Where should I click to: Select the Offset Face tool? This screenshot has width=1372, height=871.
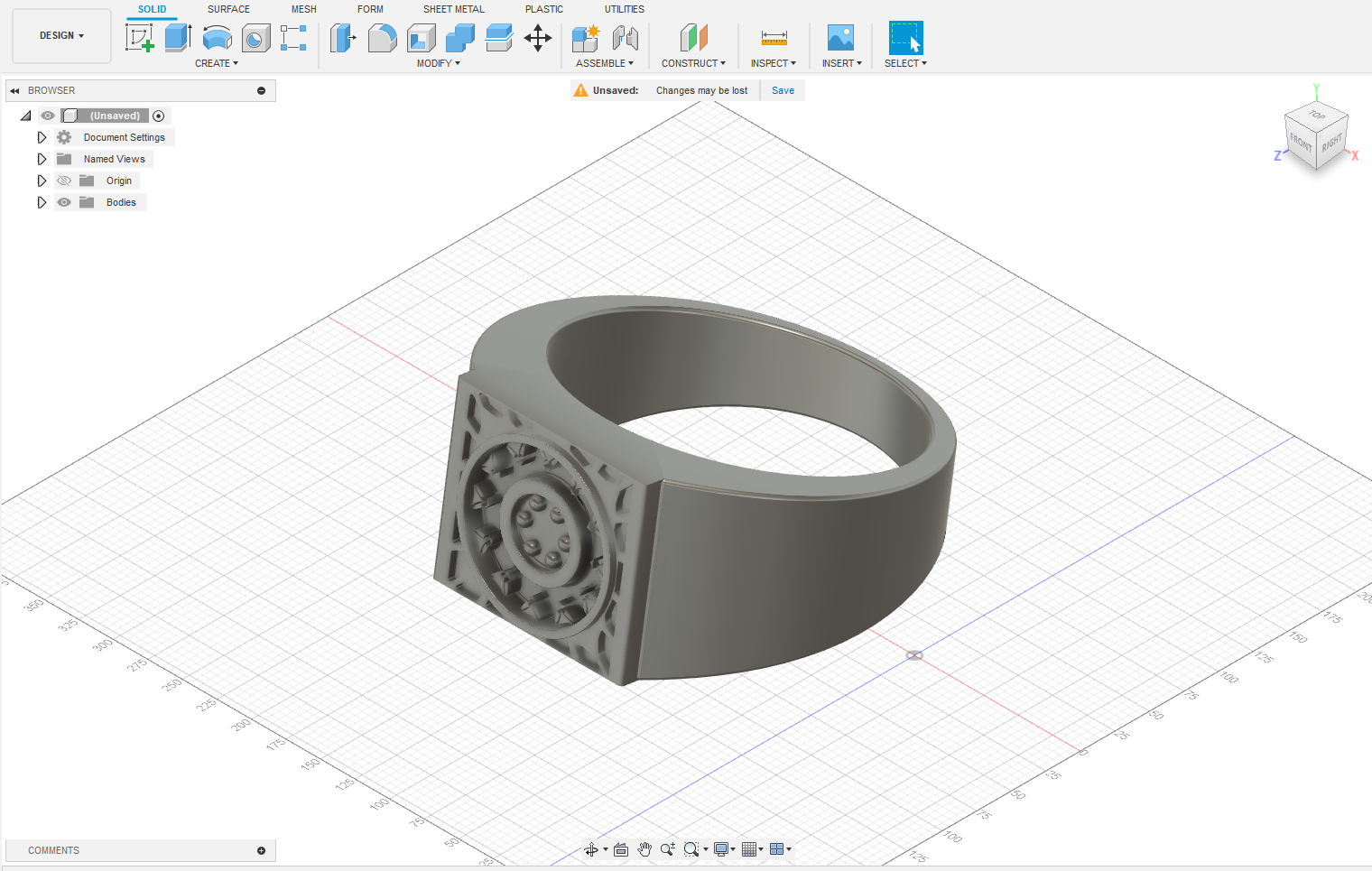(x=499, y=38)
